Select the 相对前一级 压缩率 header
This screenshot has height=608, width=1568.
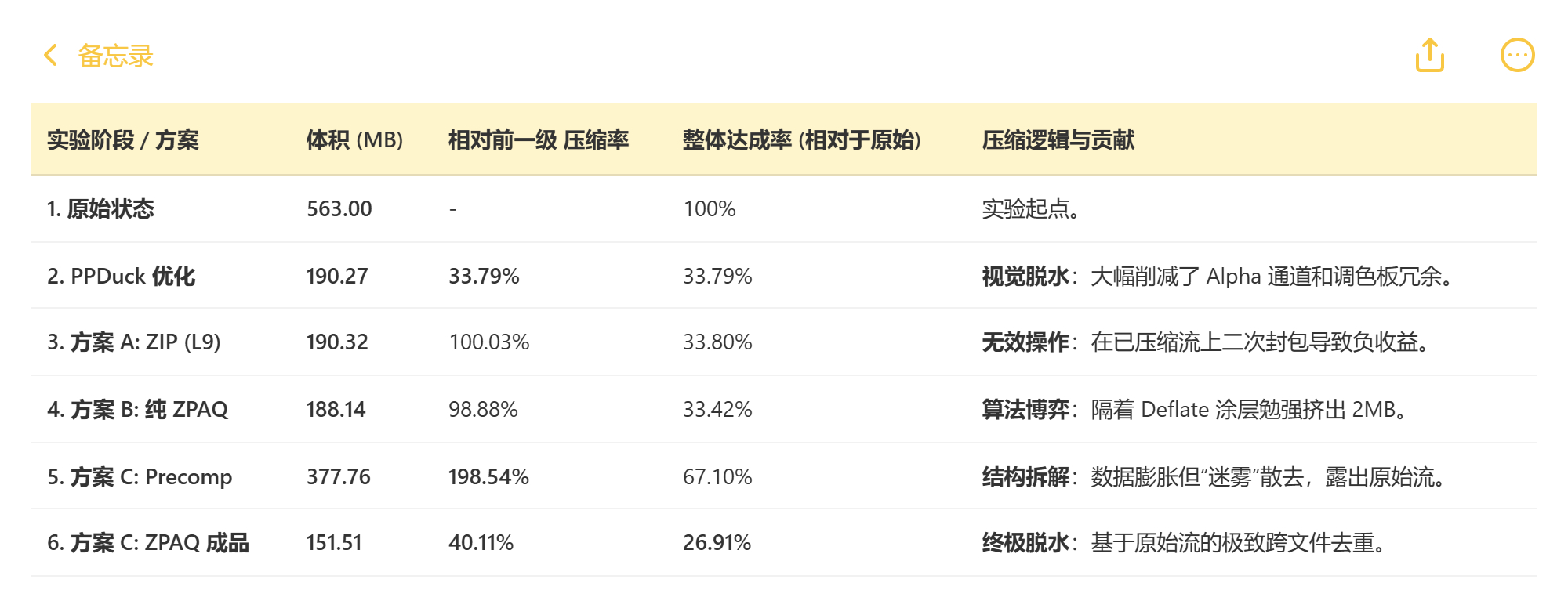point(538,140)
